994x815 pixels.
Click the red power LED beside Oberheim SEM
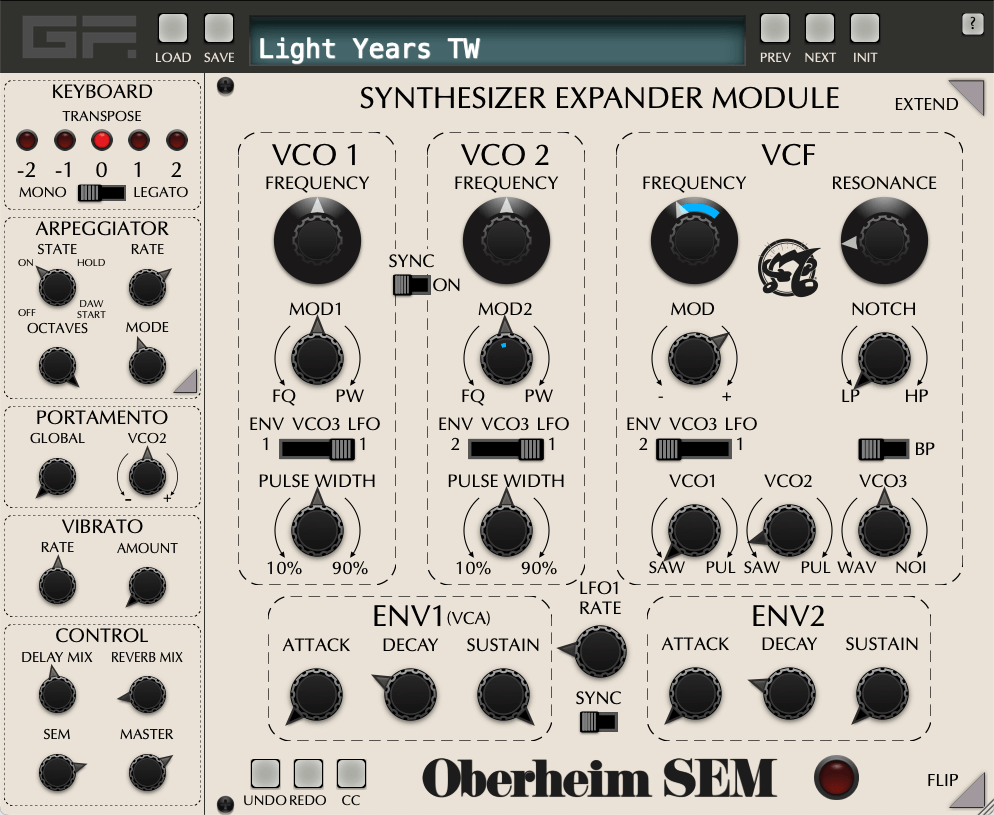tap(836, 777)
